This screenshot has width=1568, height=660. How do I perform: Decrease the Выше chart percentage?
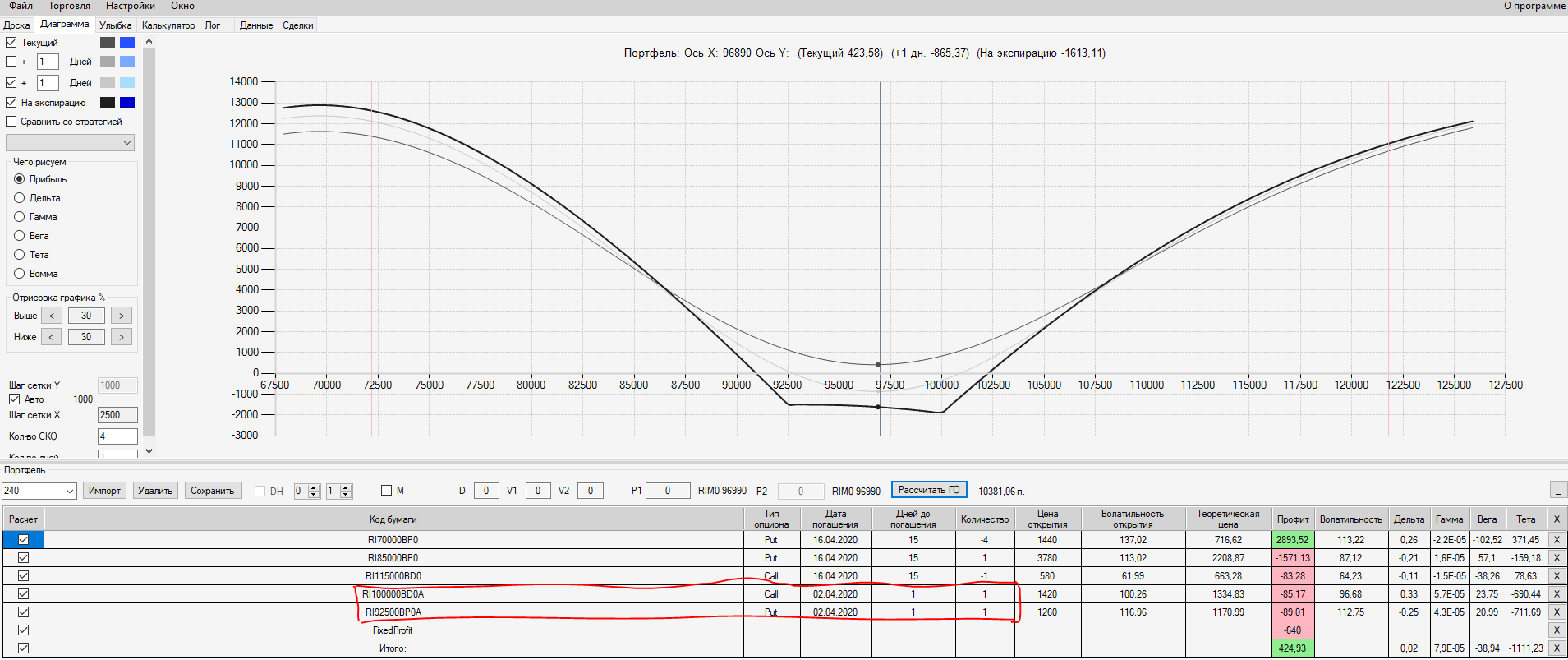point(52,316)
